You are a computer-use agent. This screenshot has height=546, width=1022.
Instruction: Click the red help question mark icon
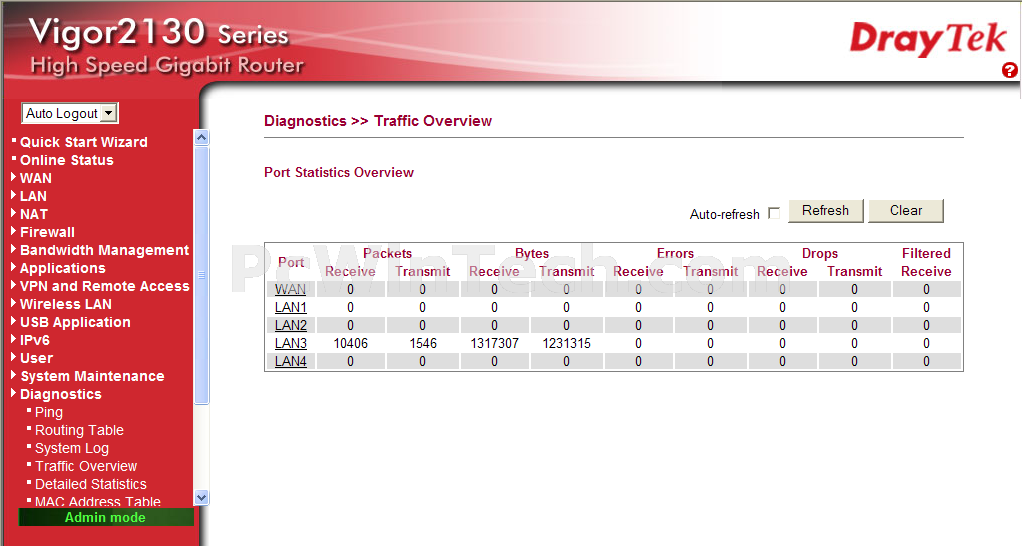pyautogui.click(x=1010, y=70)
